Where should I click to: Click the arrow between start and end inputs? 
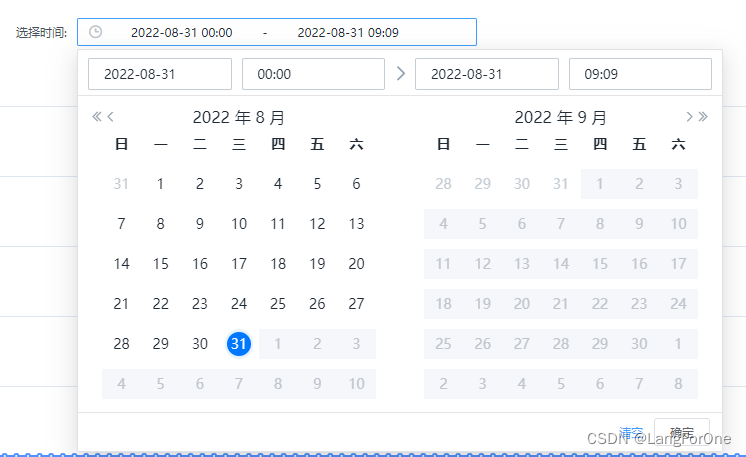point(401,74)
